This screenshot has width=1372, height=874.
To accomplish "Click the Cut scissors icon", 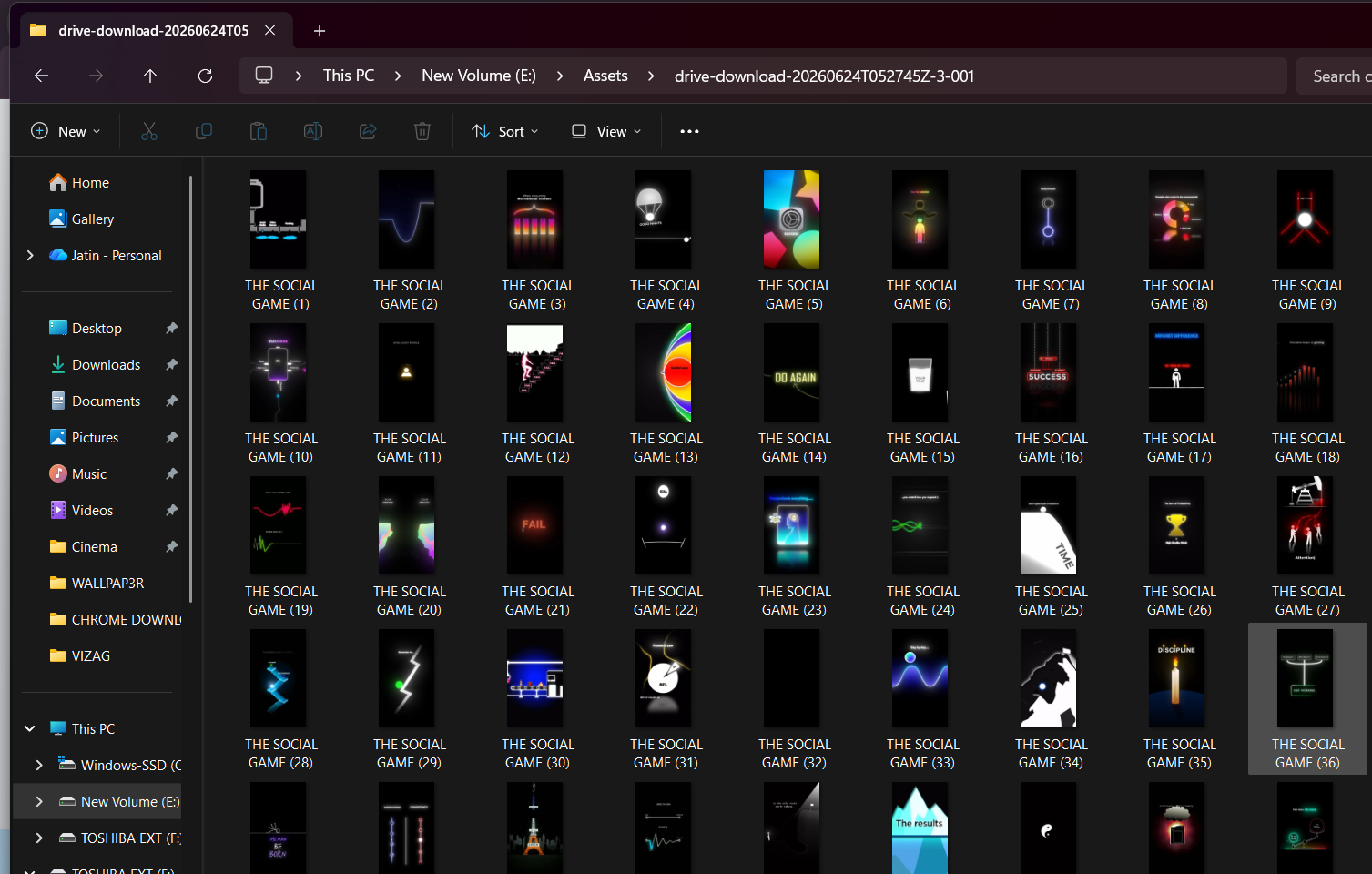I will point(149,131).
